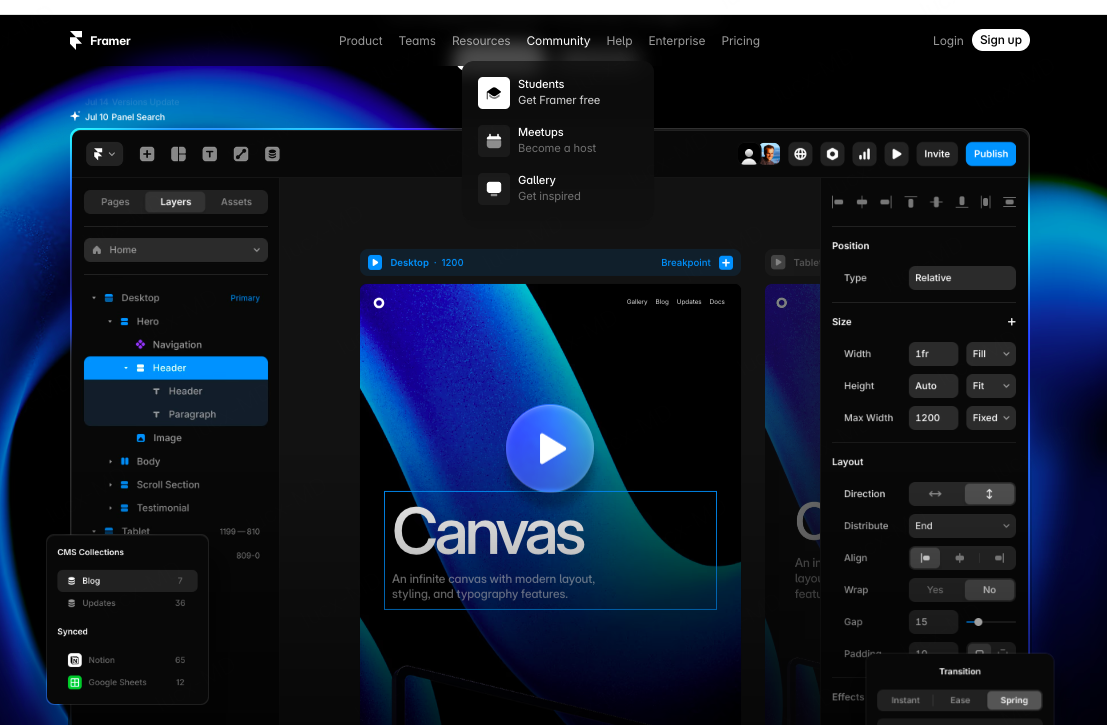Viewport: 1107px width, 725px height.
Task: Align vertical centers icon in properties panel
Action: pyautogui.click(x=936, y=203)
